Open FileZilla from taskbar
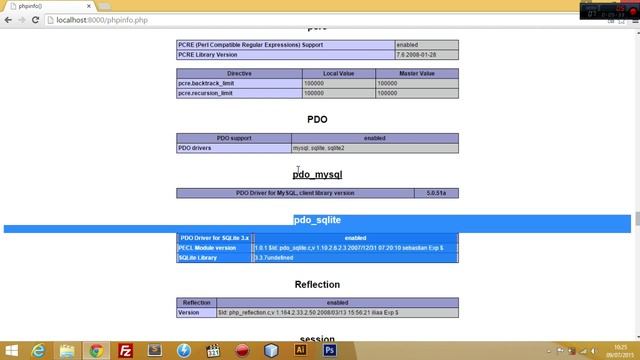Viewport: 640px width, 360px height. click(x=126, y=351)
